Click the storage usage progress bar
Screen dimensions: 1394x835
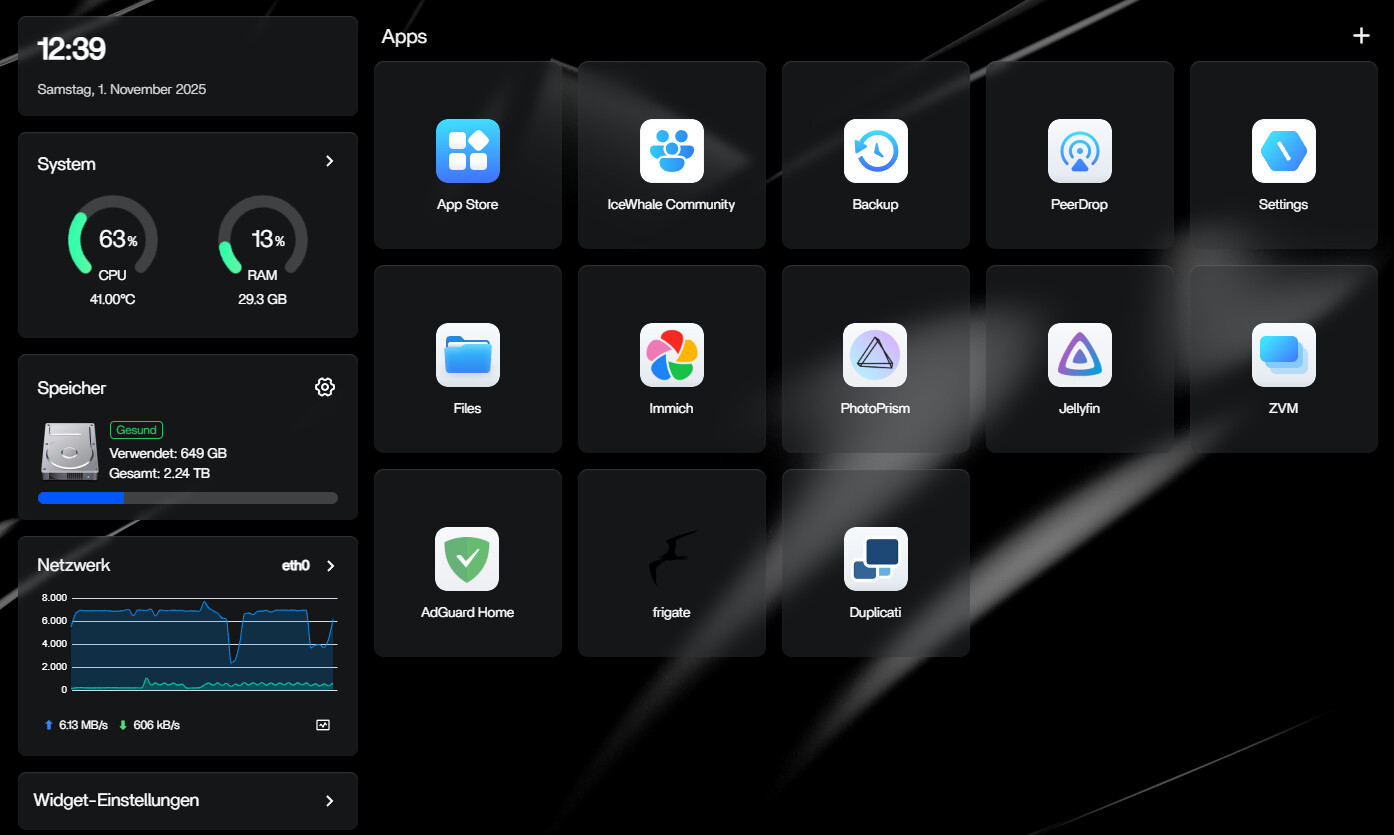click(x=187, y=498)
